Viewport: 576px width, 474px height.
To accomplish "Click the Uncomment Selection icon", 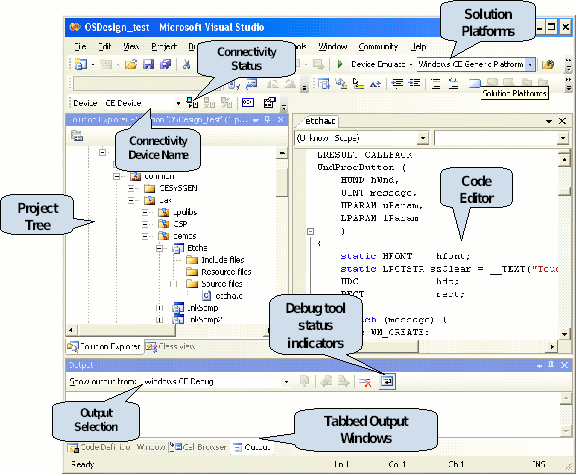I will click(454, 83).
